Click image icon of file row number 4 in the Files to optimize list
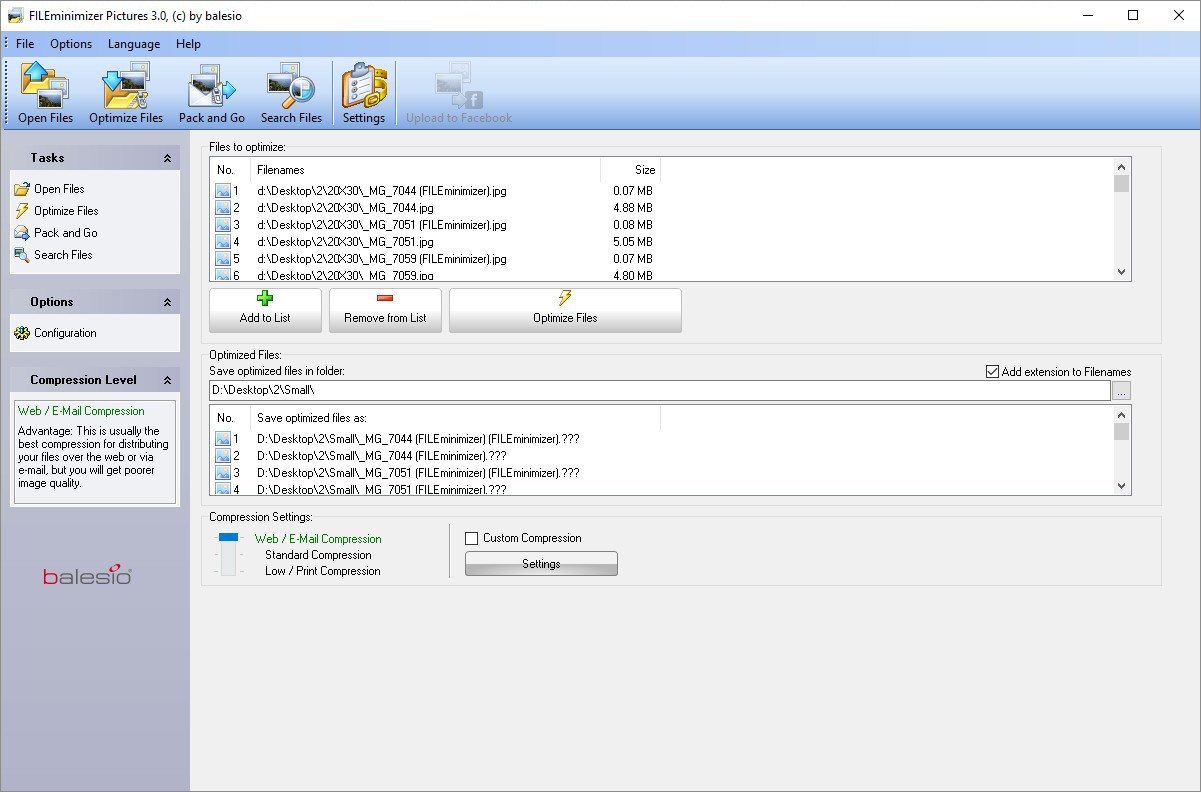This screenshot has height=792, width=1201. [223, 242]
